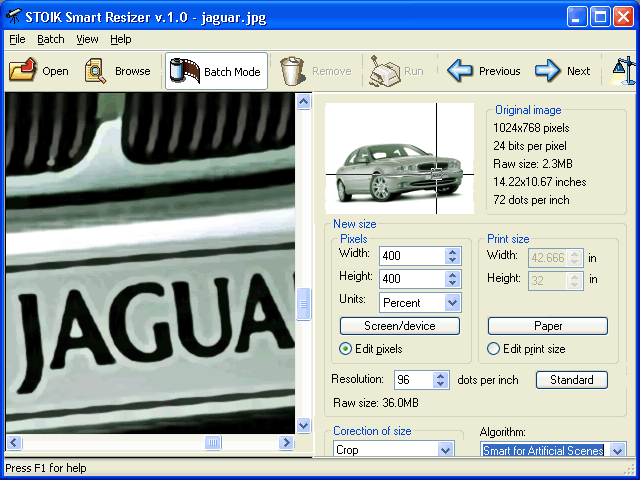Click the Open folder icon
The width and height of the screenshot is (640, 480).
pyautogui.click(x=23, y=71)
